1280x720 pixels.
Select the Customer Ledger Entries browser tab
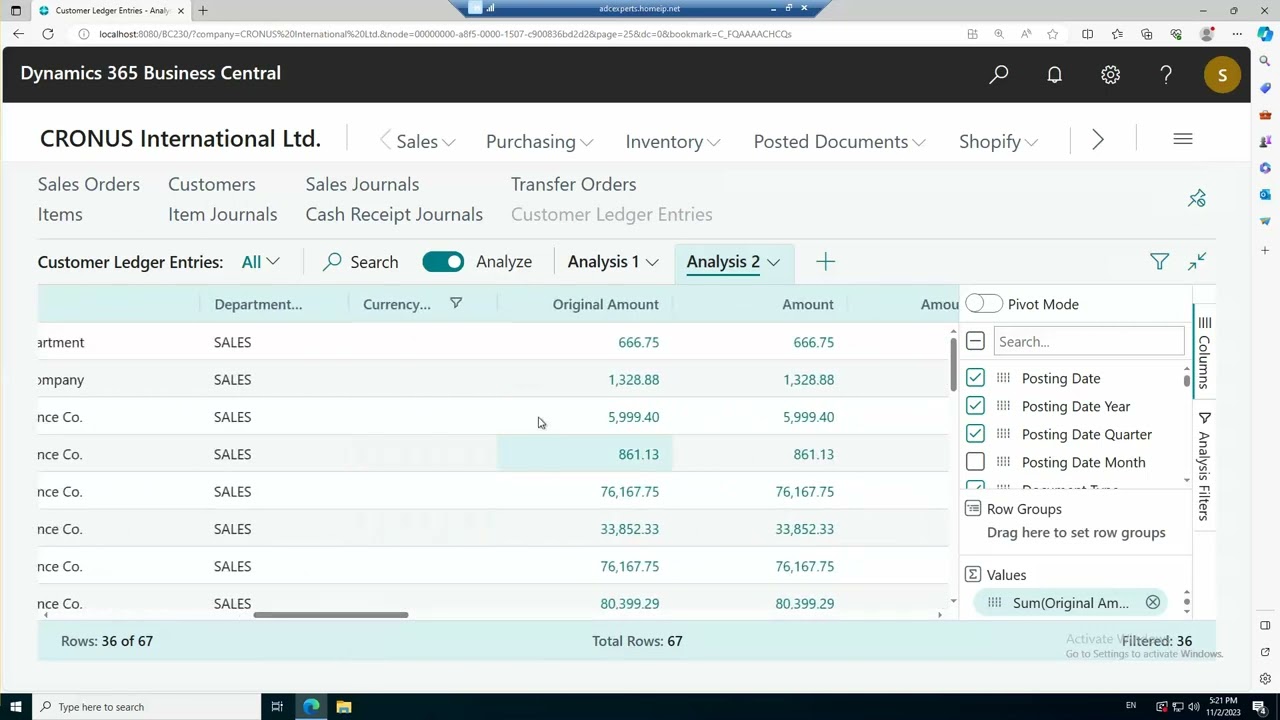[110, 10]
